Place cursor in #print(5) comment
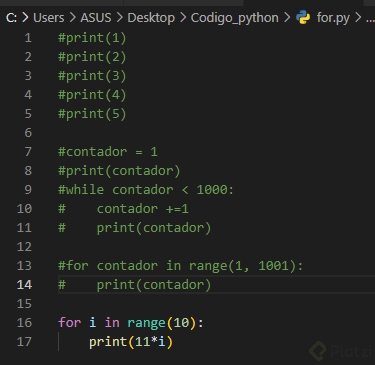375x365 pixels. (92, 114)
